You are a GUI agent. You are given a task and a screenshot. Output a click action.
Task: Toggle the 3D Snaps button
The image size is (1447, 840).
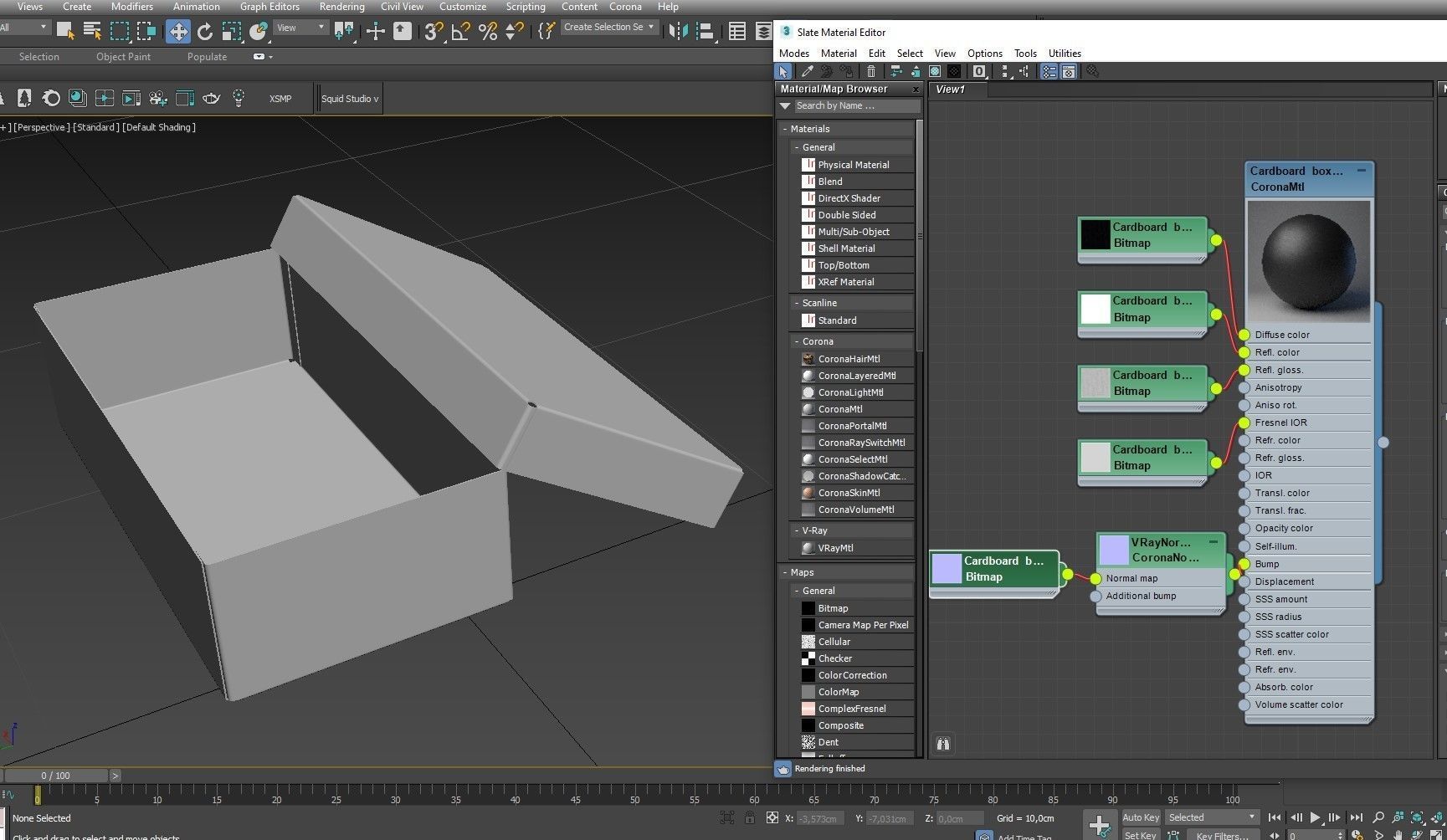pos(433,31)
